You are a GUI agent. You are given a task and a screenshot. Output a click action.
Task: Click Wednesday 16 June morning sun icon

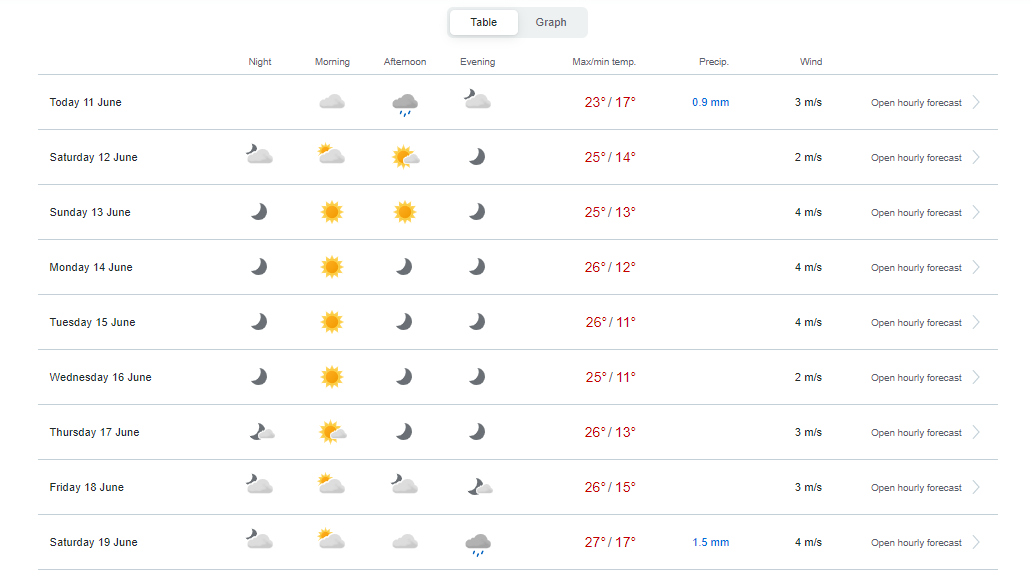(332, 377)
